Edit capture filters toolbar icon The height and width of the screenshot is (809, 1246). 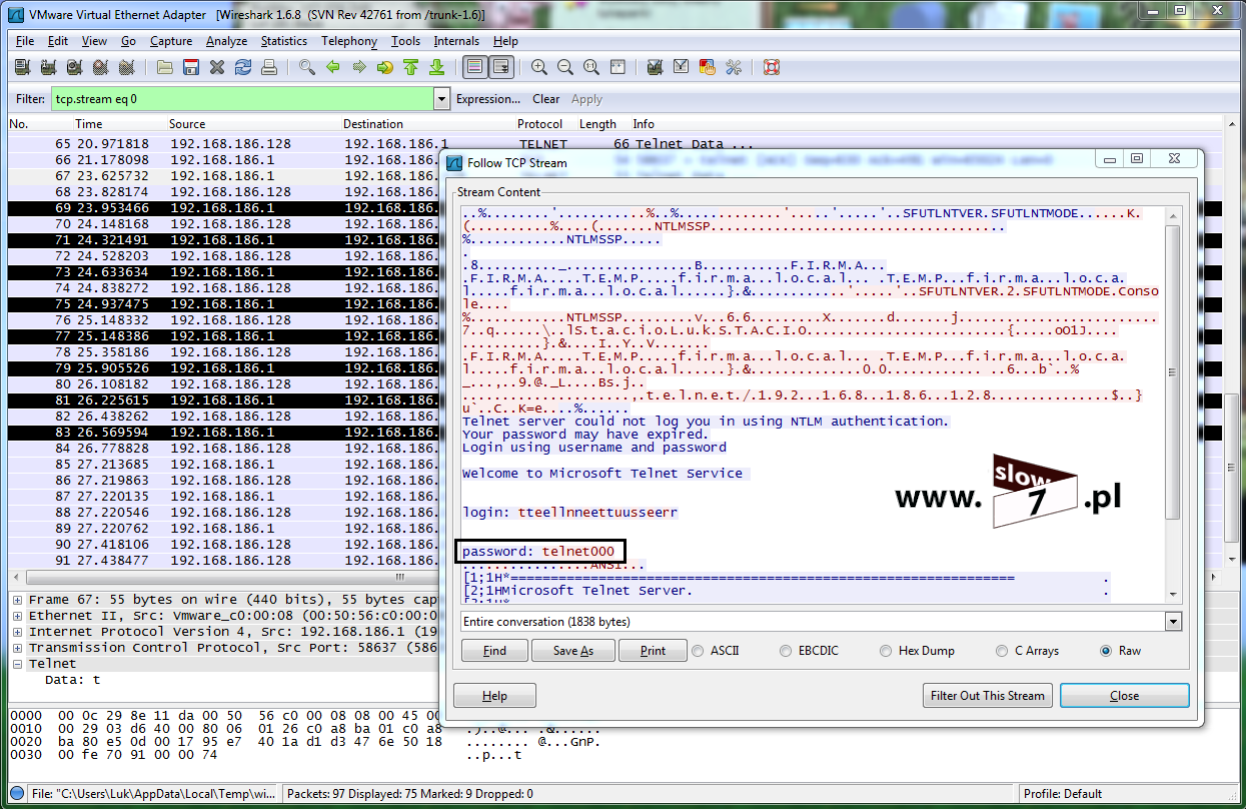[655, 68]
